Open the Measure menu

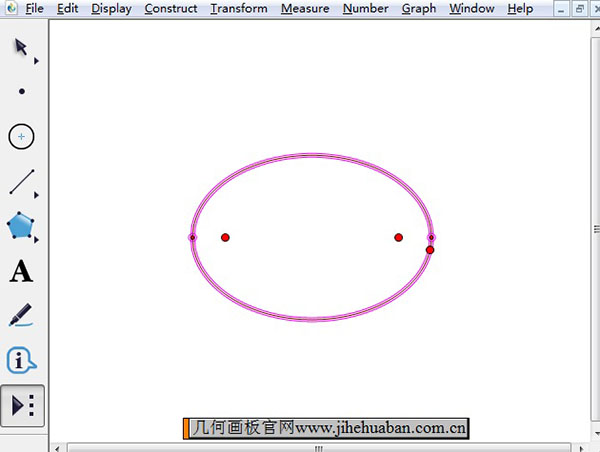305,8
